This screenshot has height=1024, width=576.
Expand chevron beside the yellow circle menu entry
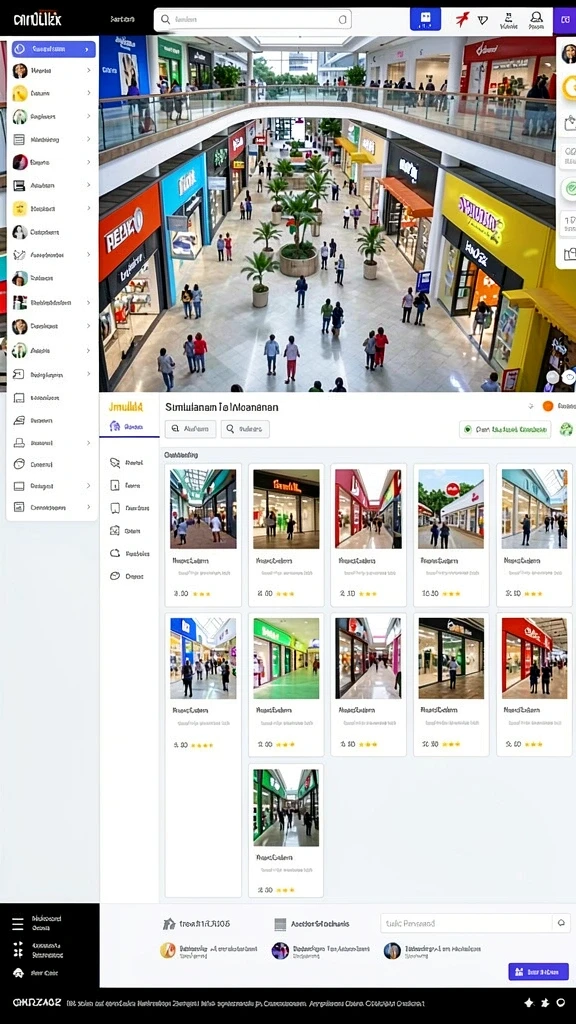(88, 93)
